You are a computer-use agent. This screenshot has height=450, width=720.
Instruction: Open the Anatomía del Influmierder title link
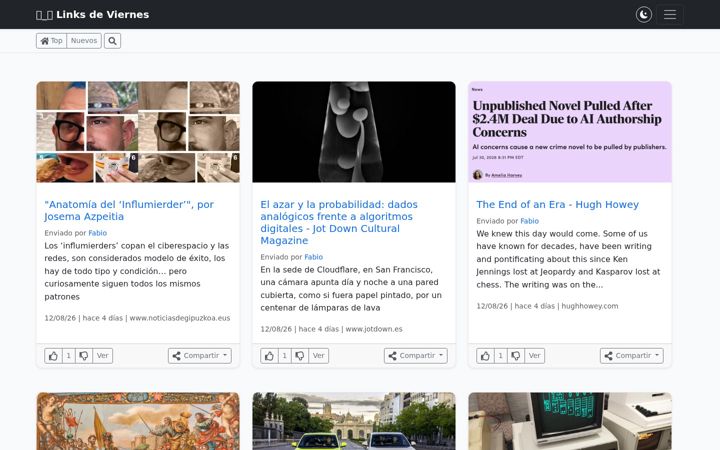[x=129, y=210]
